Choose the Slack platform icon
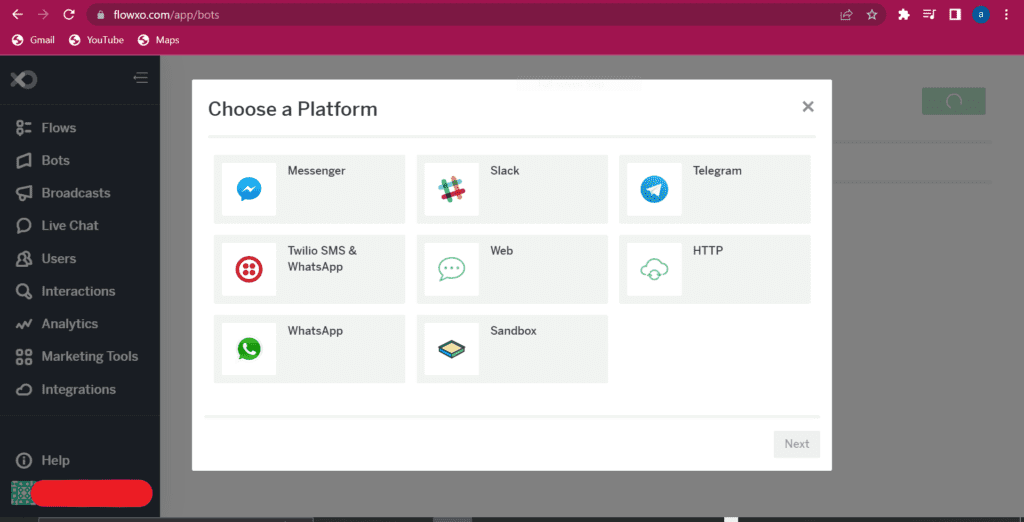The height and width of the screenshot is (522, 1024). pyautogui.click(x=451, y=189)
